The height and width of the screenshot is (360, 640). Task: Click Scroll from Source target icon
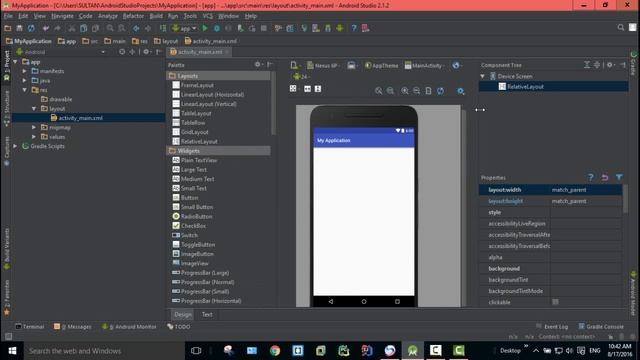pyautogui.click(x=122, y=52)
